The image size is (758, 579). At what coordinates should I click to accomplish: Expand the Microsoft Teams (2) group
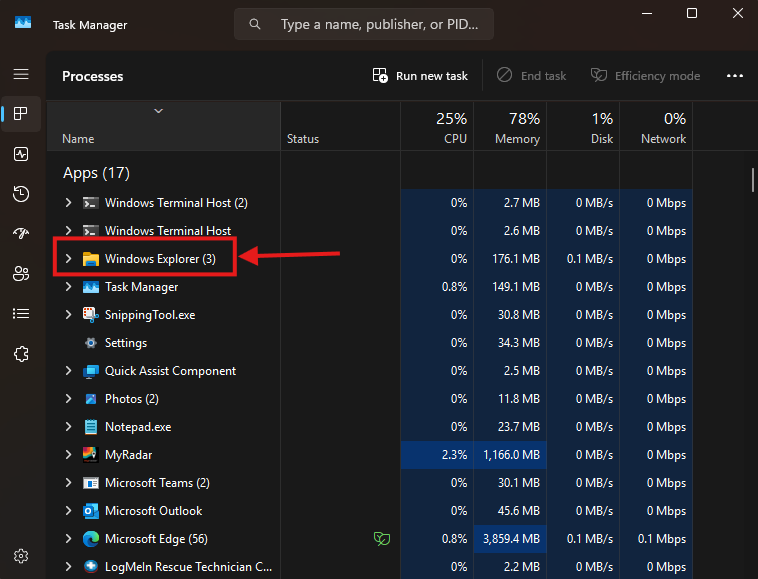pos(68,482)
